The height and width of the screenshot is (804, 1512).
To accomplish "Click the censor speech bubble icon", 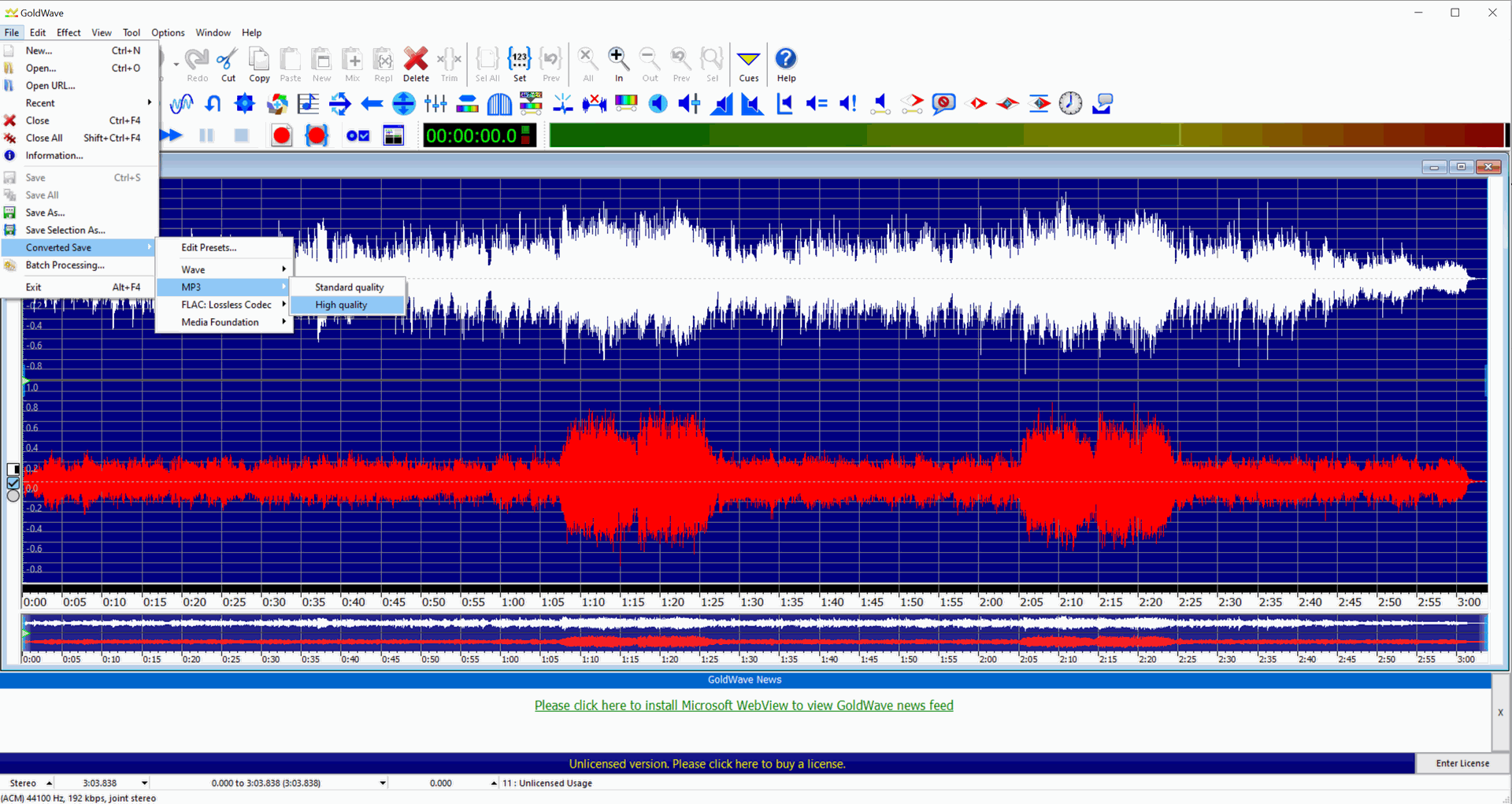I will coord(943,103).
